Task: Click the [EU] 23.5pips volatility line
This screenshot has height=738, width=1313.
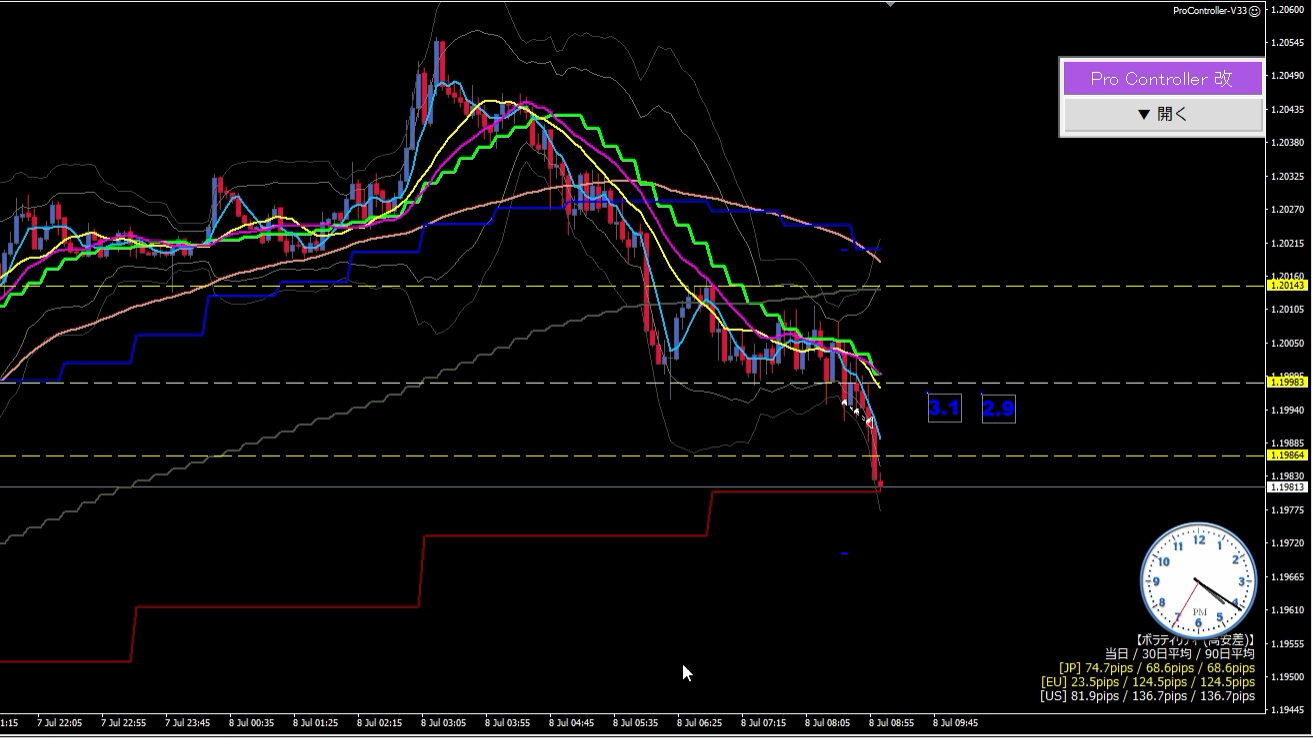Action: click(1148, 682)
